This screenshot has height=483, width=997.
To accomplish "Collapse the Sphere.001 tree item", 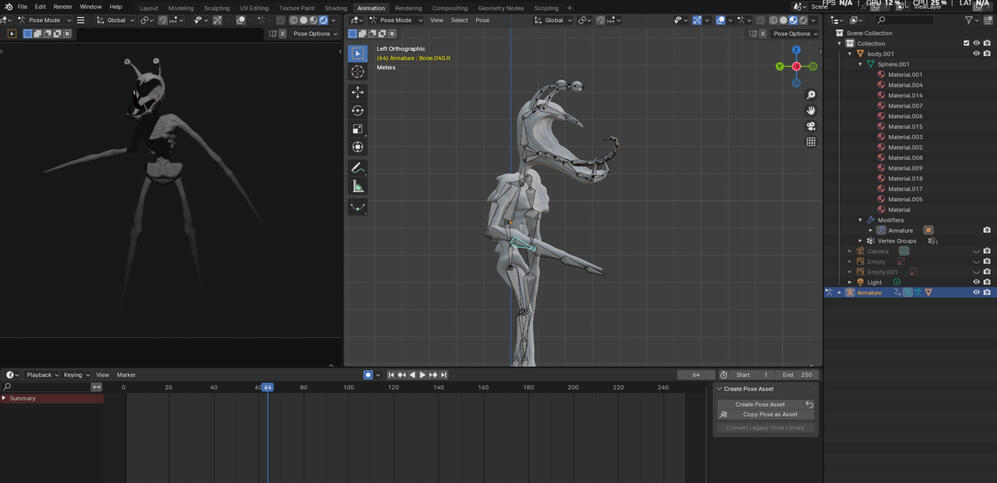I will point(860,64).
